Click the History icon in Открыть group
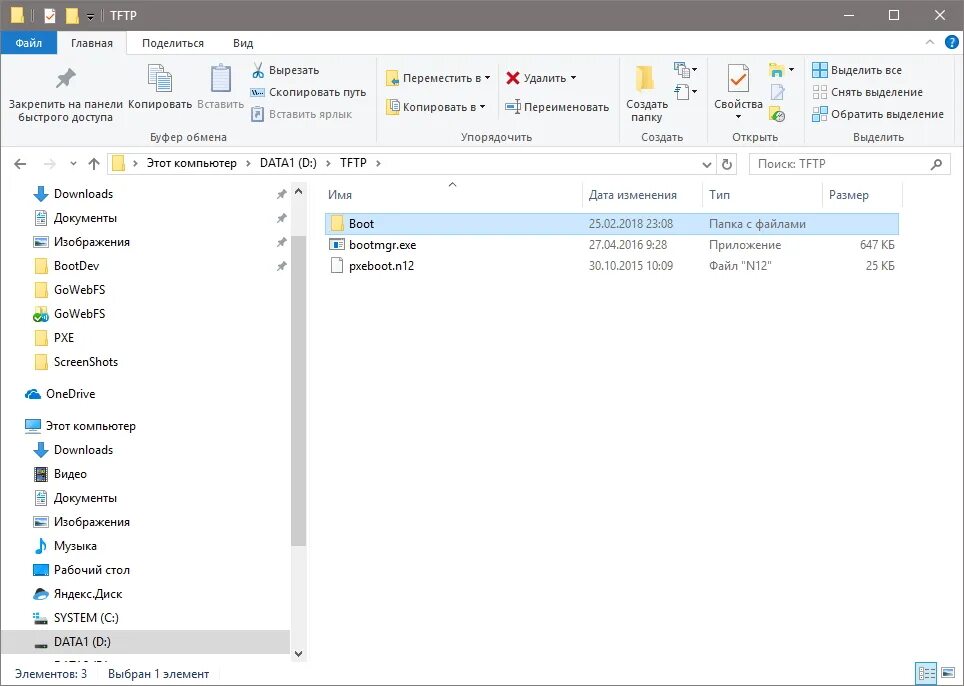964x686 pixels. (778, 114)
